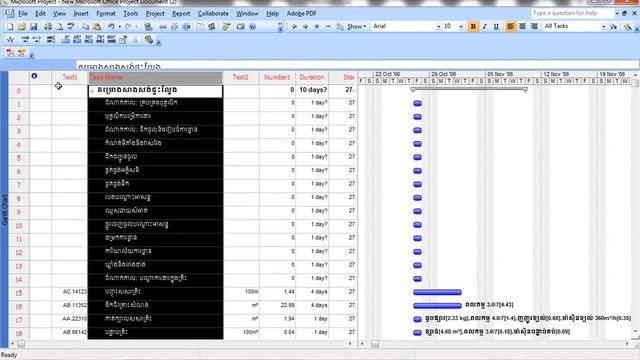Mark task 50% complete
This screenshot has width=640, height=360.
tap(88, 40)
